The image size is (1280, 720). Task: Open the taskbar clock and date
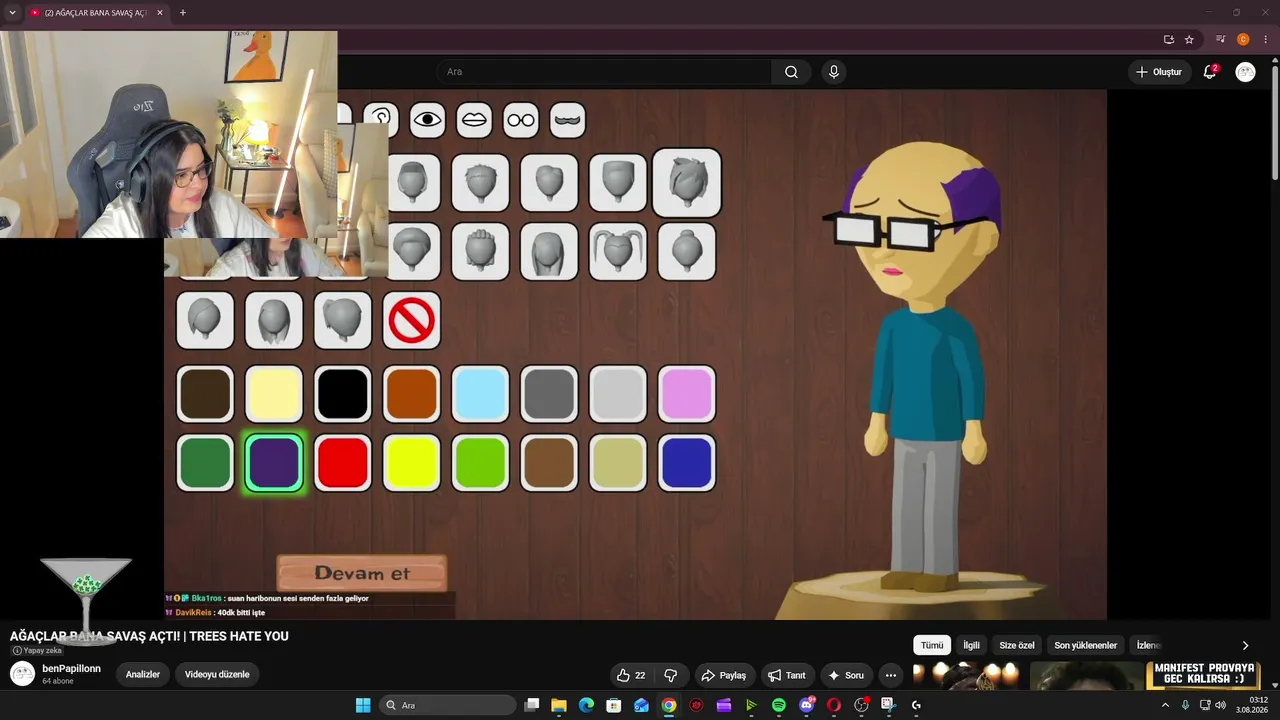pyautogui.click(x=1252, y=705)
